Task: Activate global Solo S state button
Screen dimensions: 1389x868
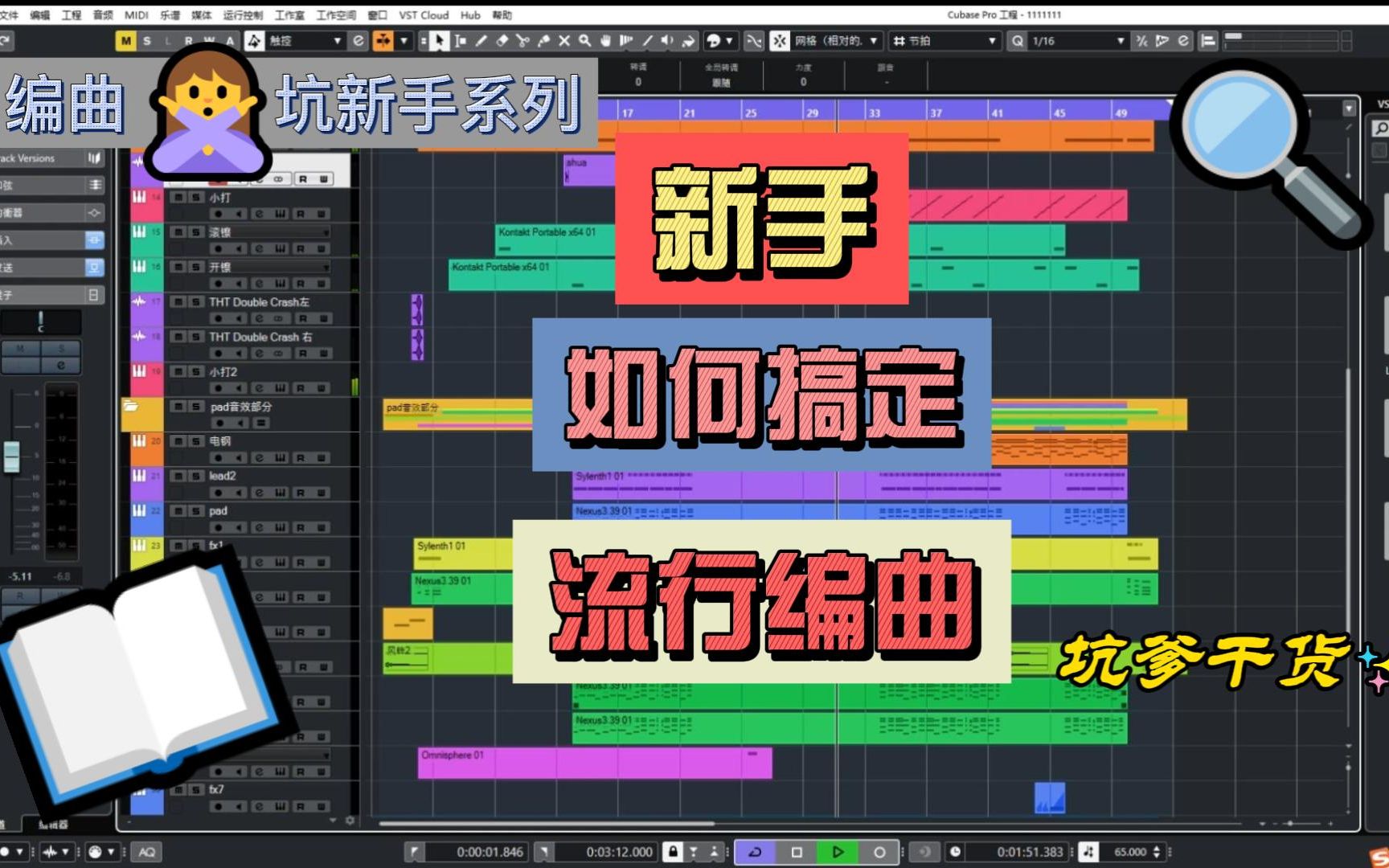Action: pos(147,41)
